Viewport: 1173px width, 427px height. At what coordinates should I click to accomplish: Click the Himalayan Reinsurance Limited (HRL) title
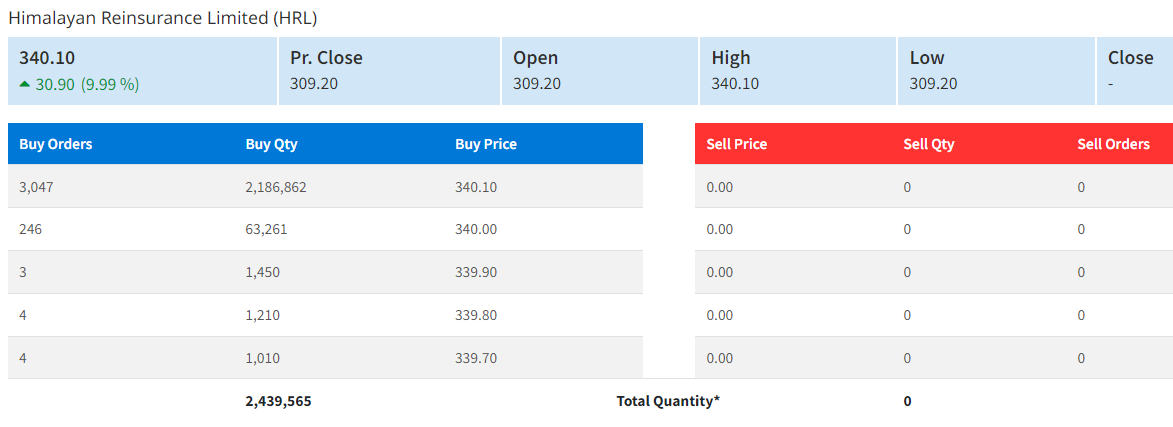[163, 18]
